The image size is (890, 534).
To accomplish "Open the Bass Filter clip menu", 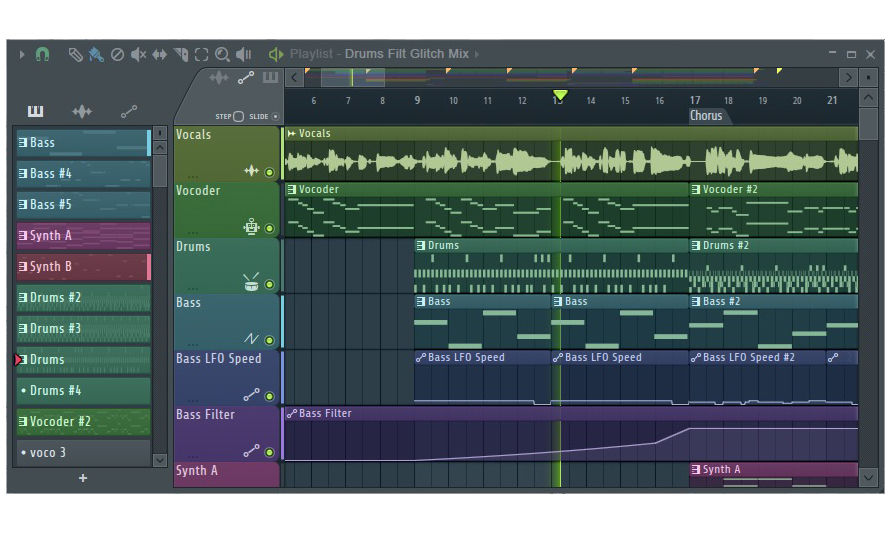I will tap(292, 414).
